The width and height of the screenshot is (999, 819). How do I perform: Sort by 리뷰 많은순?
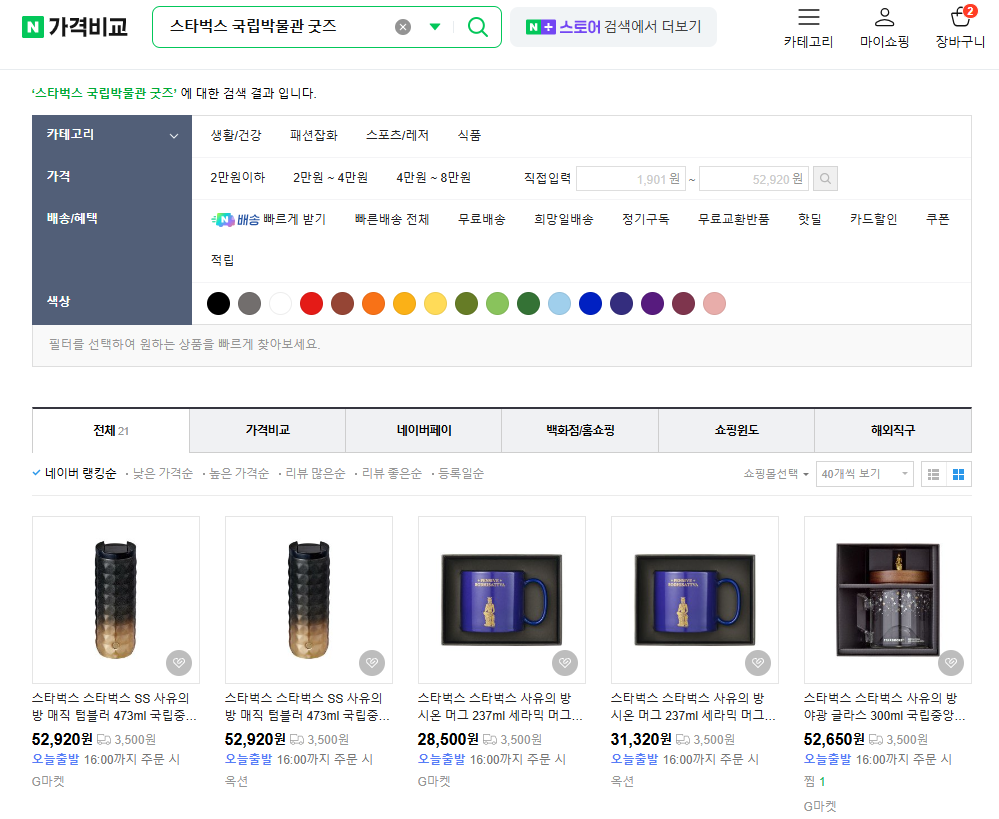(x=315, y=474)
